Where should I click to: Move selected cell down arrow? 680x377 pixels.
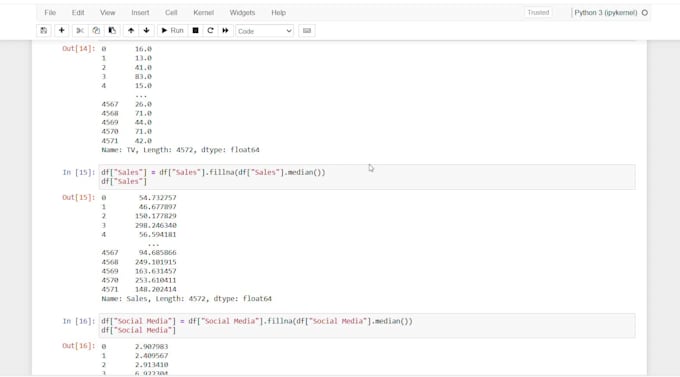(x=147, y=31)
